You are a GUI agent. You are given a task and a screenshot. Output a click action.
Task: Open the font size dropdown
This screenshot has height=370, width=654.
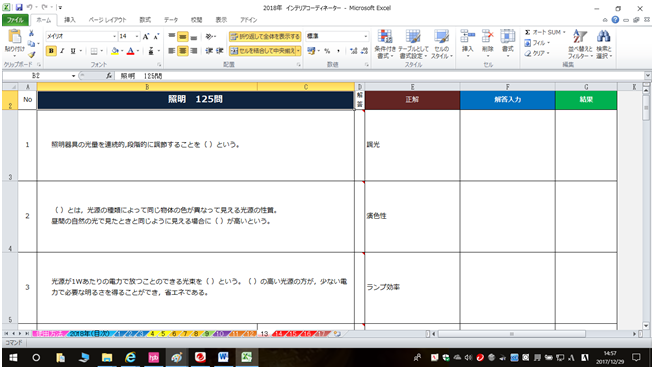(137, 37)
